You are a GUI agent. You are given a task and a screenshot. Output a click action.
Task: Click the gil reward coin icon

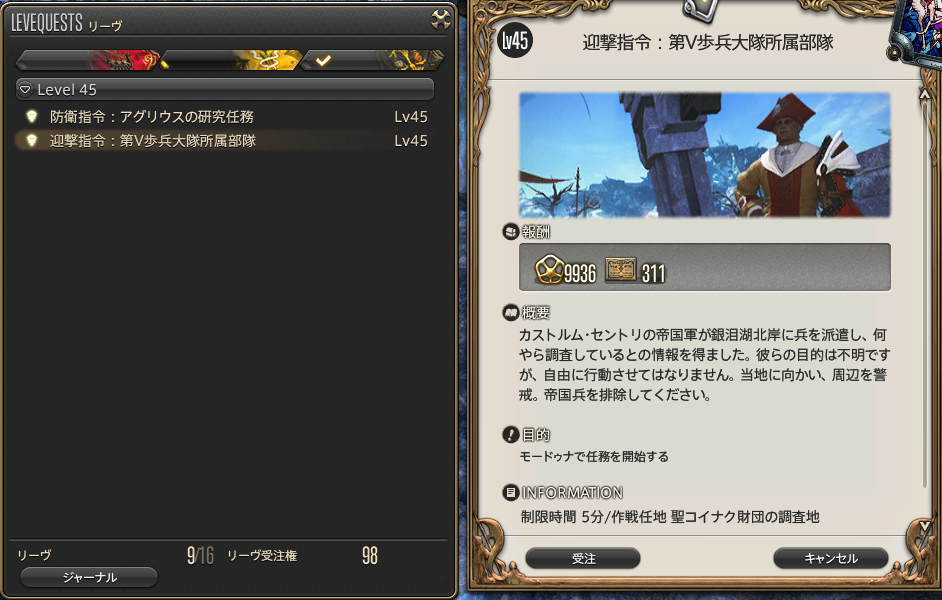pos(549,269)
